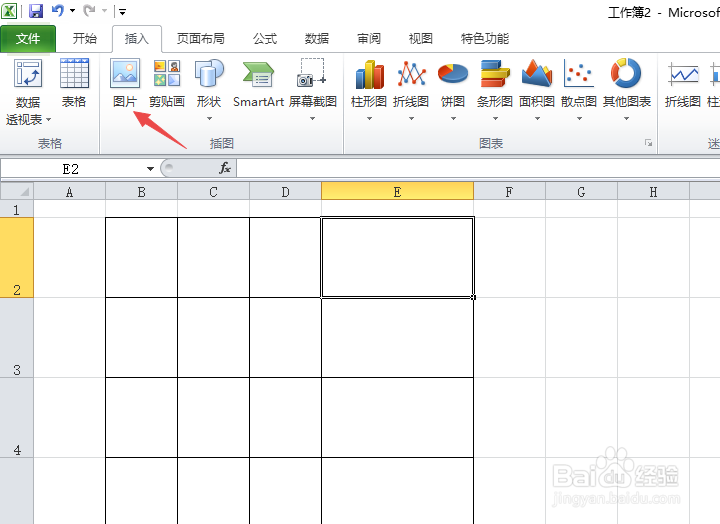Select column E header
Viewport: 720px width, 524px height.
tap(397, 191)
